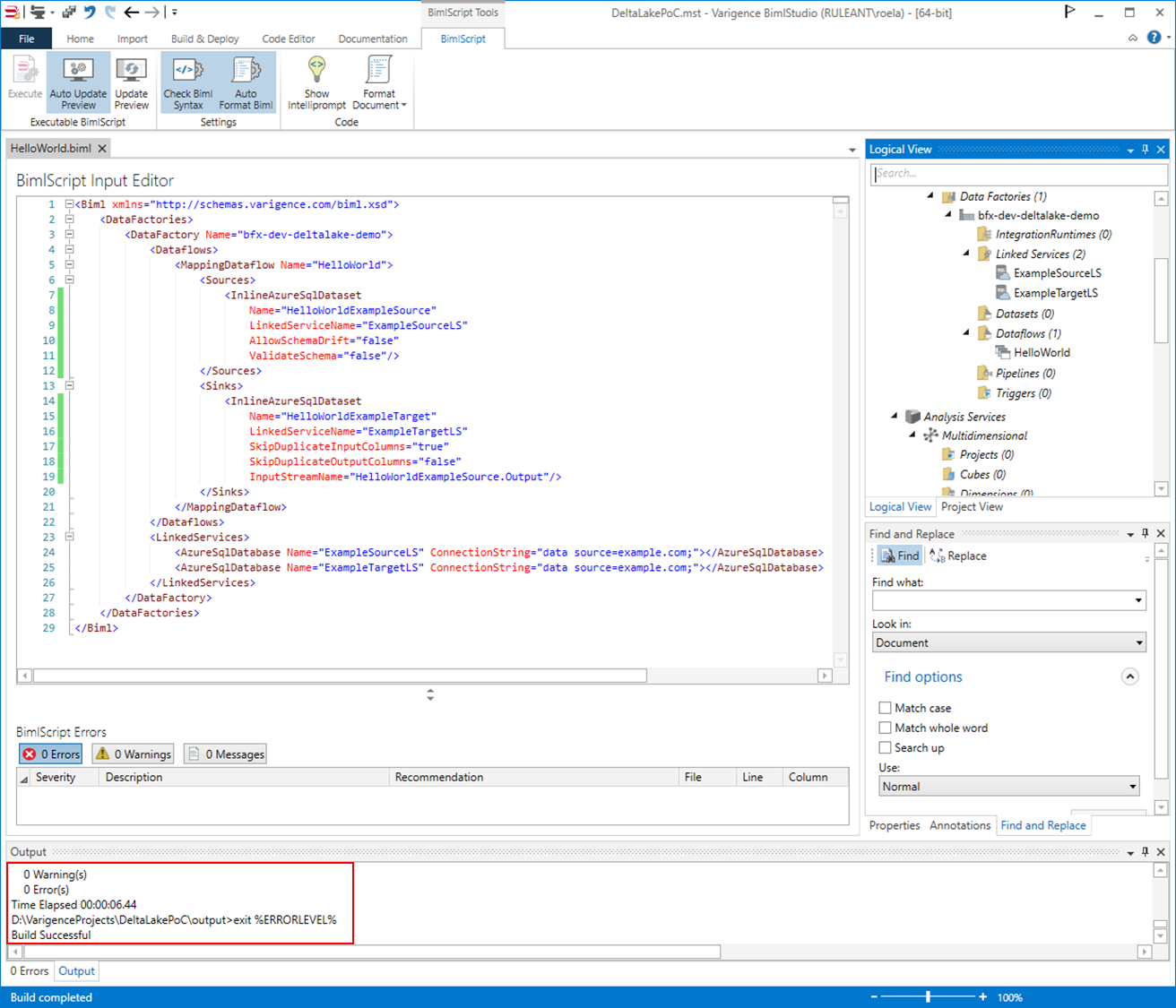The height and width of the screenshot is (1008, 1176).
Task: Select the Multidimensional node
Action: 984,435
